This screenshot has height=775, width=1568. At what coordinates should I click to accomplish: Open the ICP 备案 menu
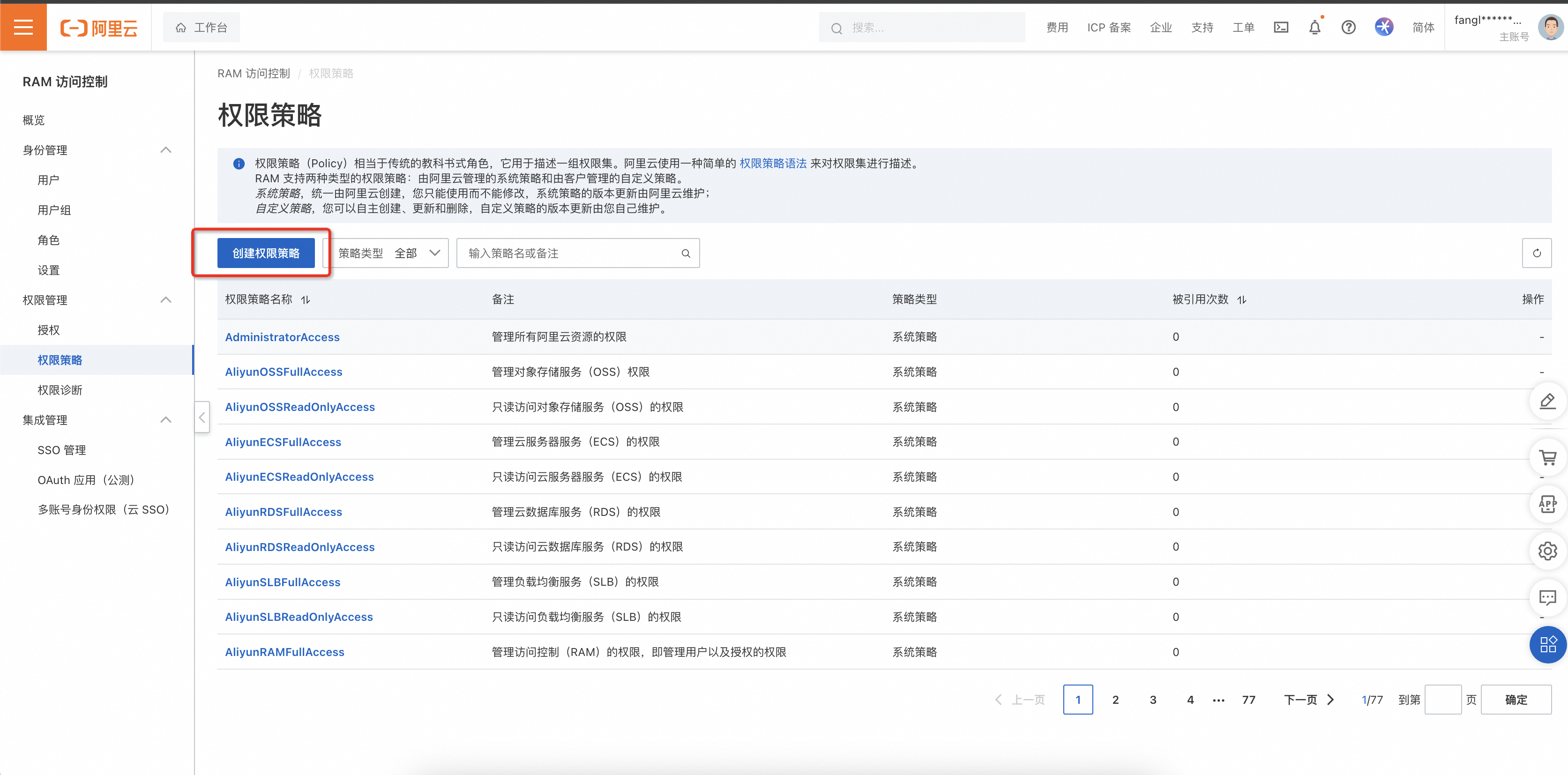coord(1109,27)
